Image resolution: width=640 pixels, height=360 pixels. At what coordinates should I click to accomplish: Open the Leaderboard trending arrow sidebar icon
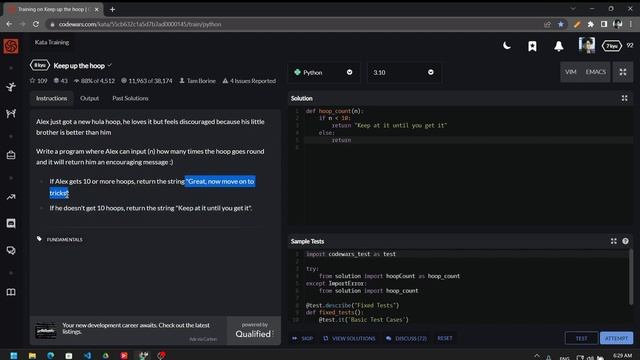pyautogui.click(x=11, y=197)
